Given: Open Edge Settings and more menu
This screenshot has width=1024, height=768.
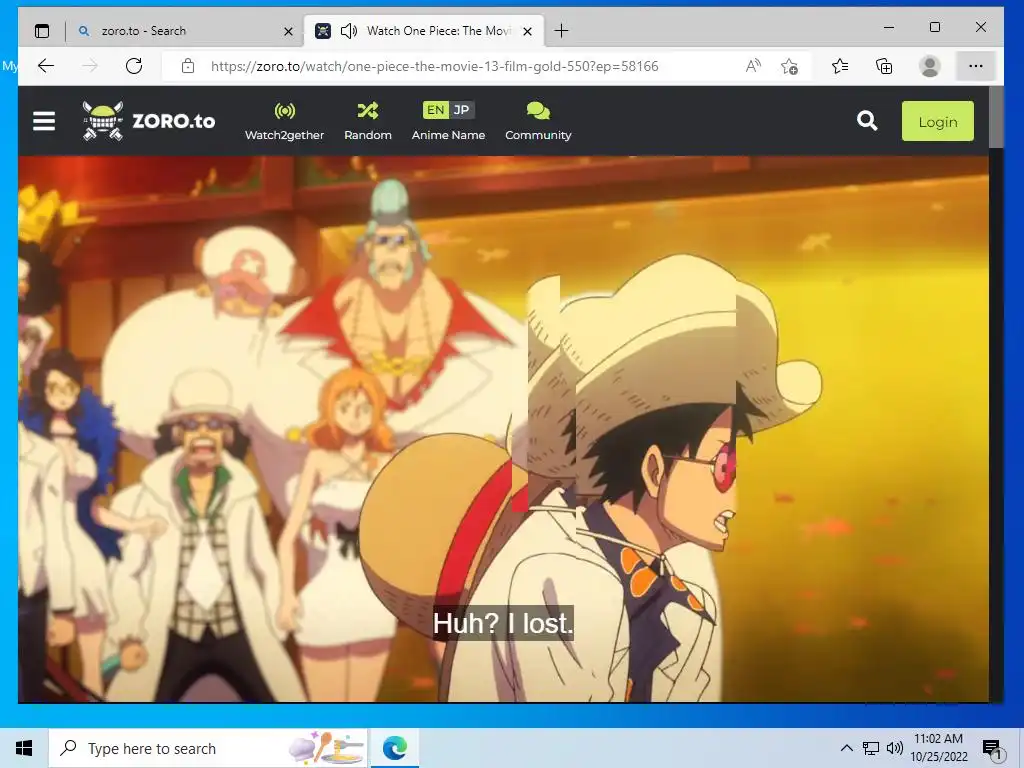Looking at the screenshot, I should tap(976, 66).
